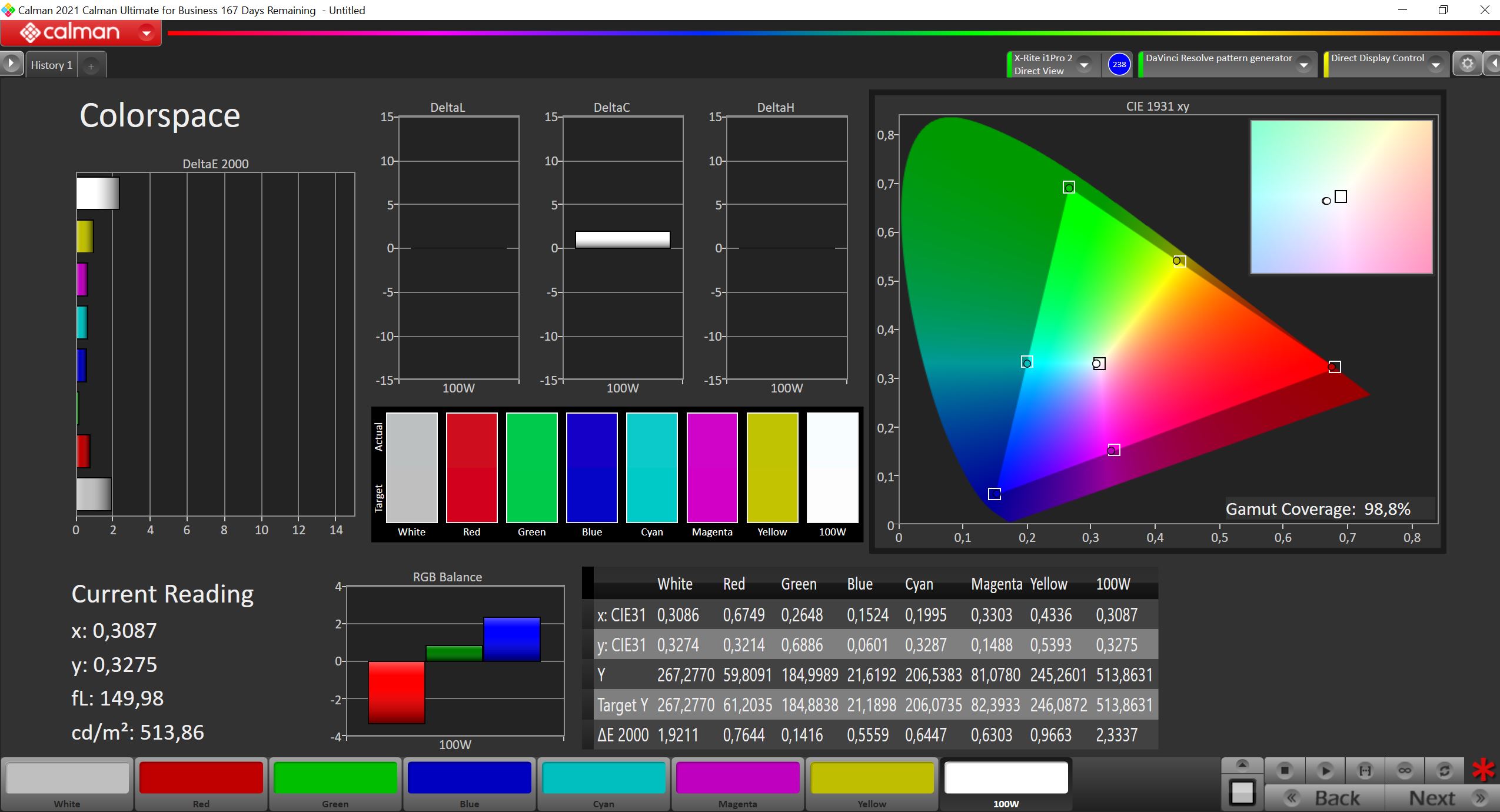1500x812 pixels.
Task: Open the settings gear icon
Action: [1467, 64]
